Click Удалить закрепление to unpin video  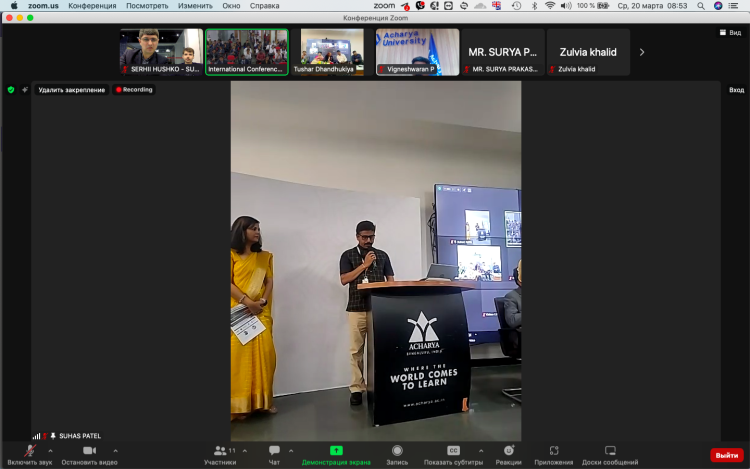71,90
